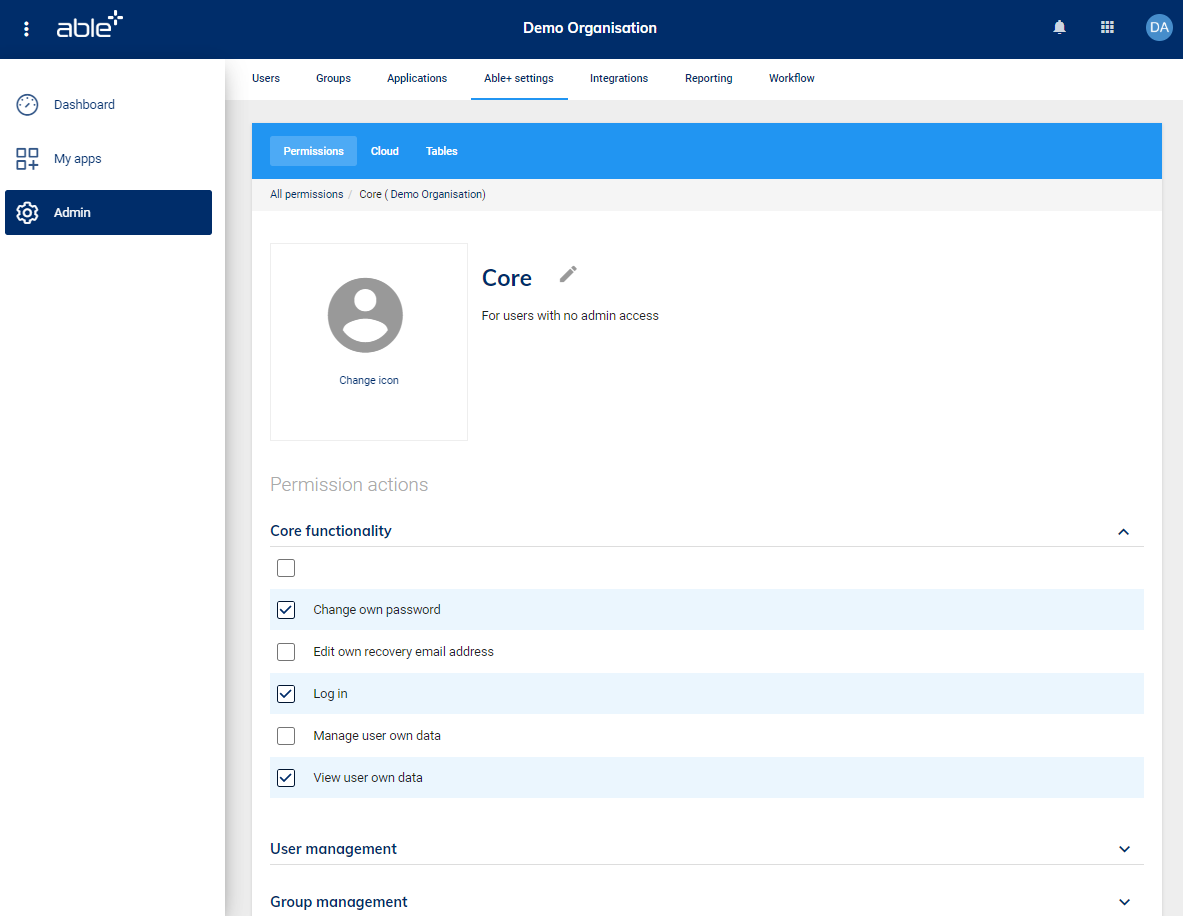Switch to the Integrations tab

tap(618, 78)
